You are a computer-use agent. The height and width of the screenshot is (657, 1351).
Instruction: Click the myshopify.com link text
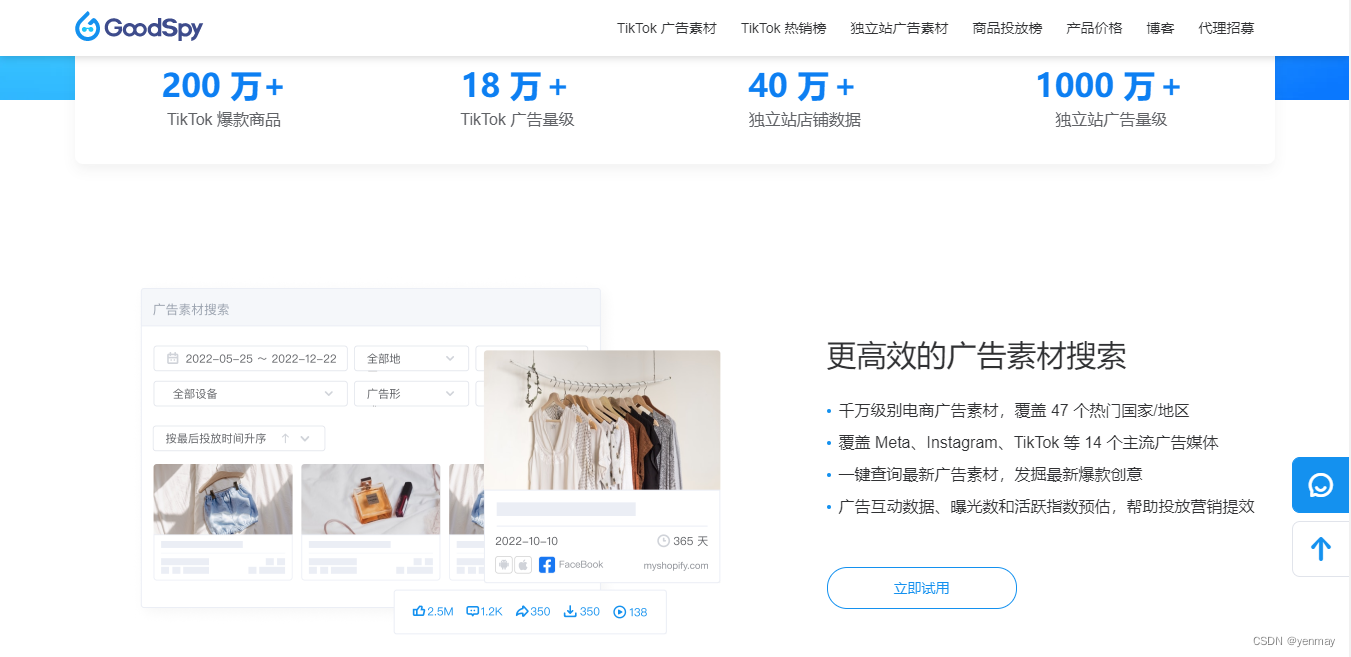(676, 565)
